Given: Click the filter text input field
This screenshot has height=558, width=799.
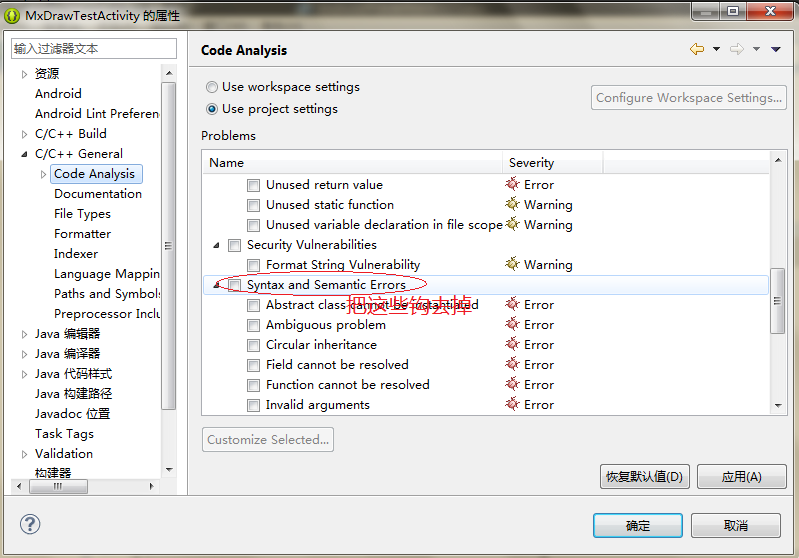Looking at the screenshot, I should 94,48.
